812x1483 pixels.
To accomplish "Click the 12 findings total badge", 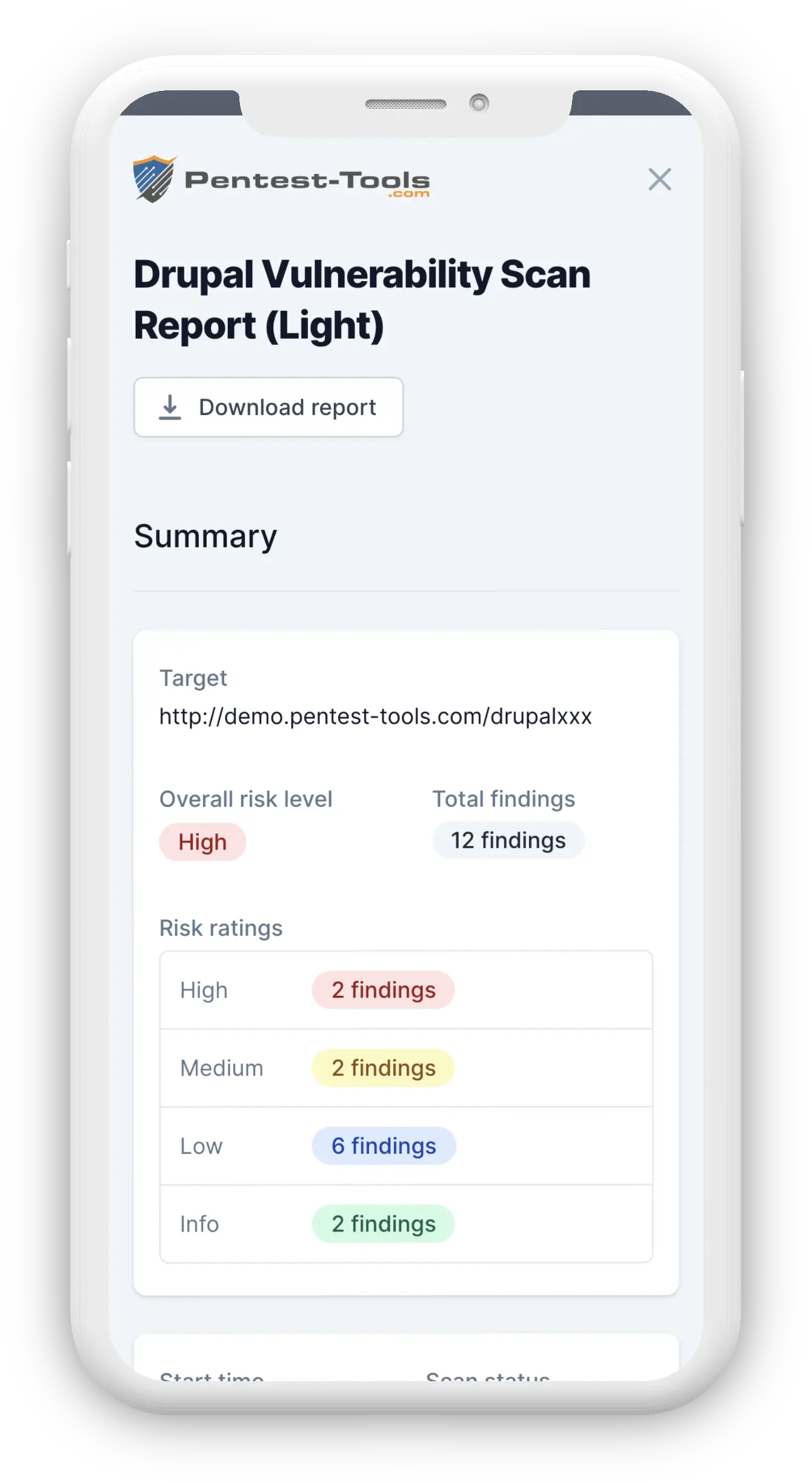I will pos(508,840).
